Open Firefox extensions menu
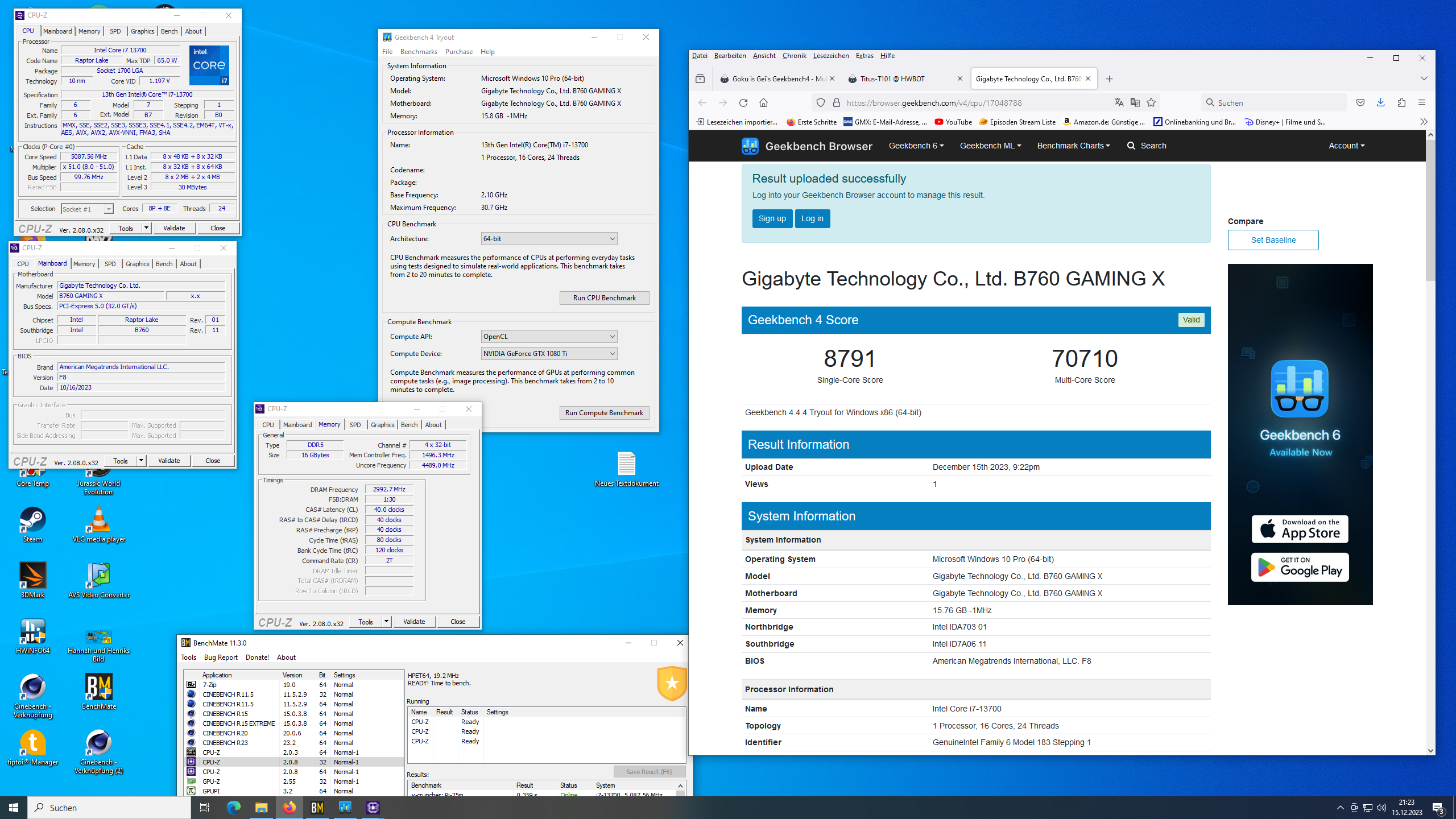Viewport: 1456px width, 819px height. (1401, 103)
